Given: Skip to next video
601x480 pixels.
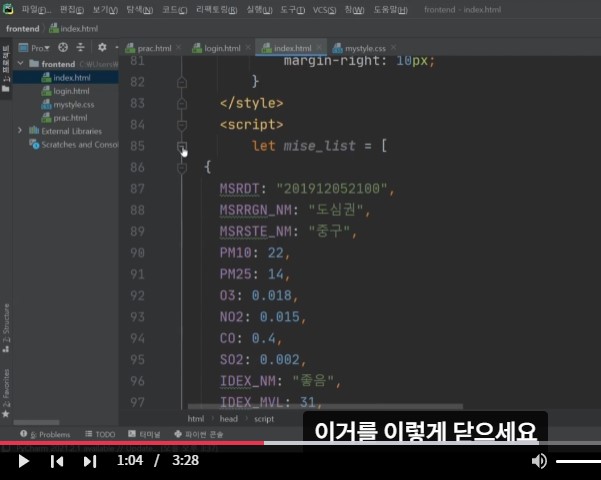Looking at the screenshot, I should pyautogui.click(x=90, y=461).
